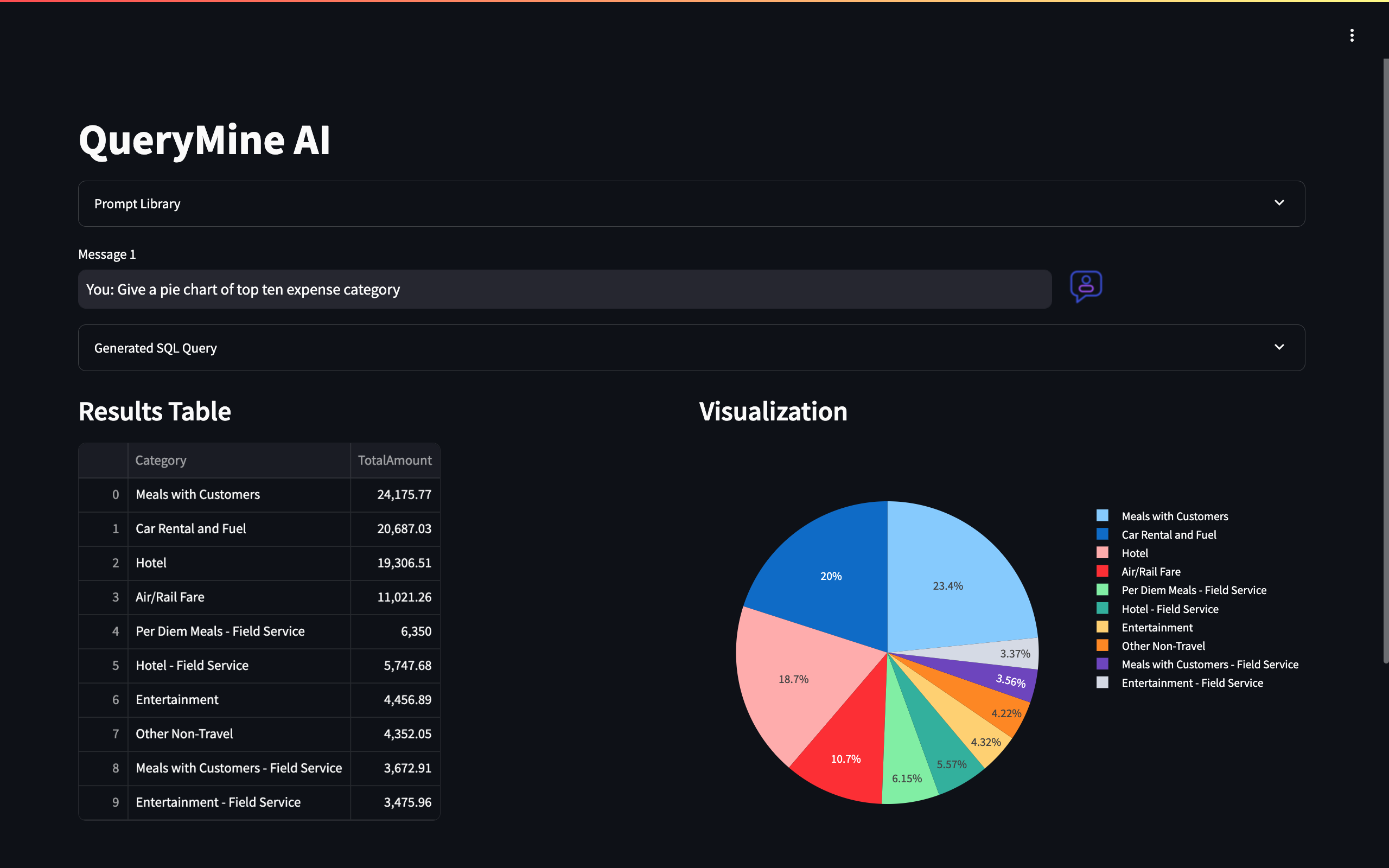The width and height of the screenshot is (1389, 868).
Task: Click the chat user icon beside message field
Action: point(1085,287)
